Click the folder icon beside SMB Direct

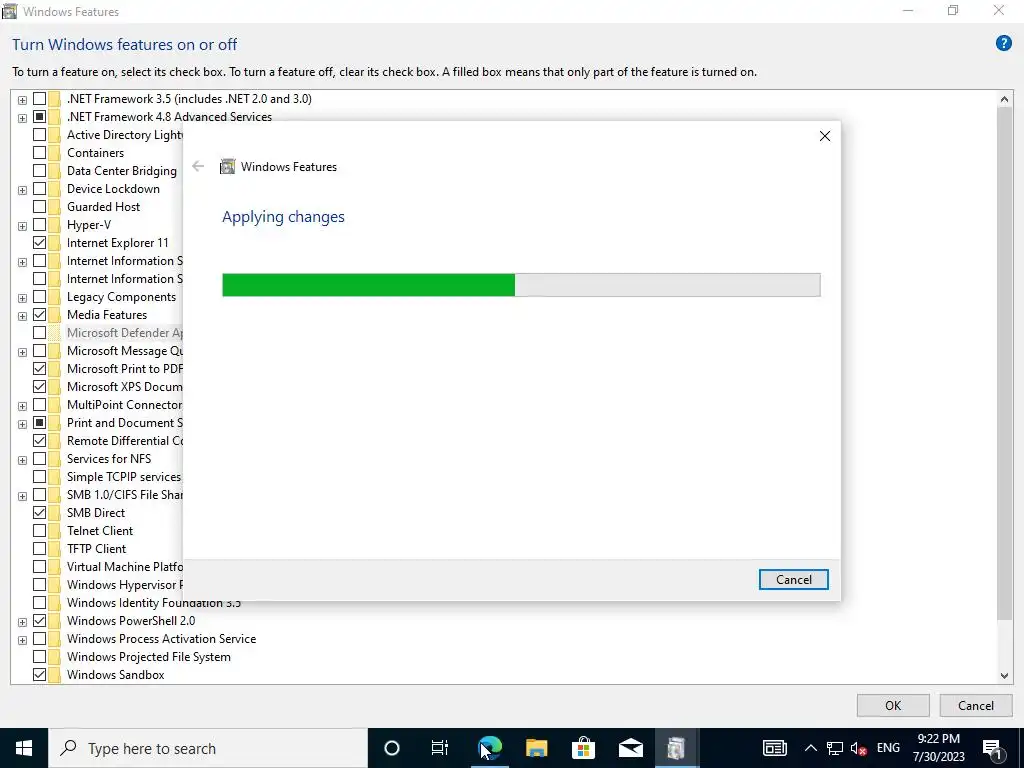tap(54, 513)
